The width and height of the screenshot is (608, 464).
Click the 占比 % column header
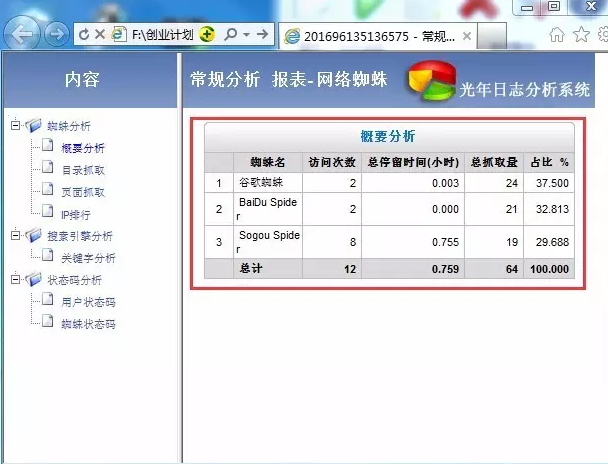pos(549,162)
